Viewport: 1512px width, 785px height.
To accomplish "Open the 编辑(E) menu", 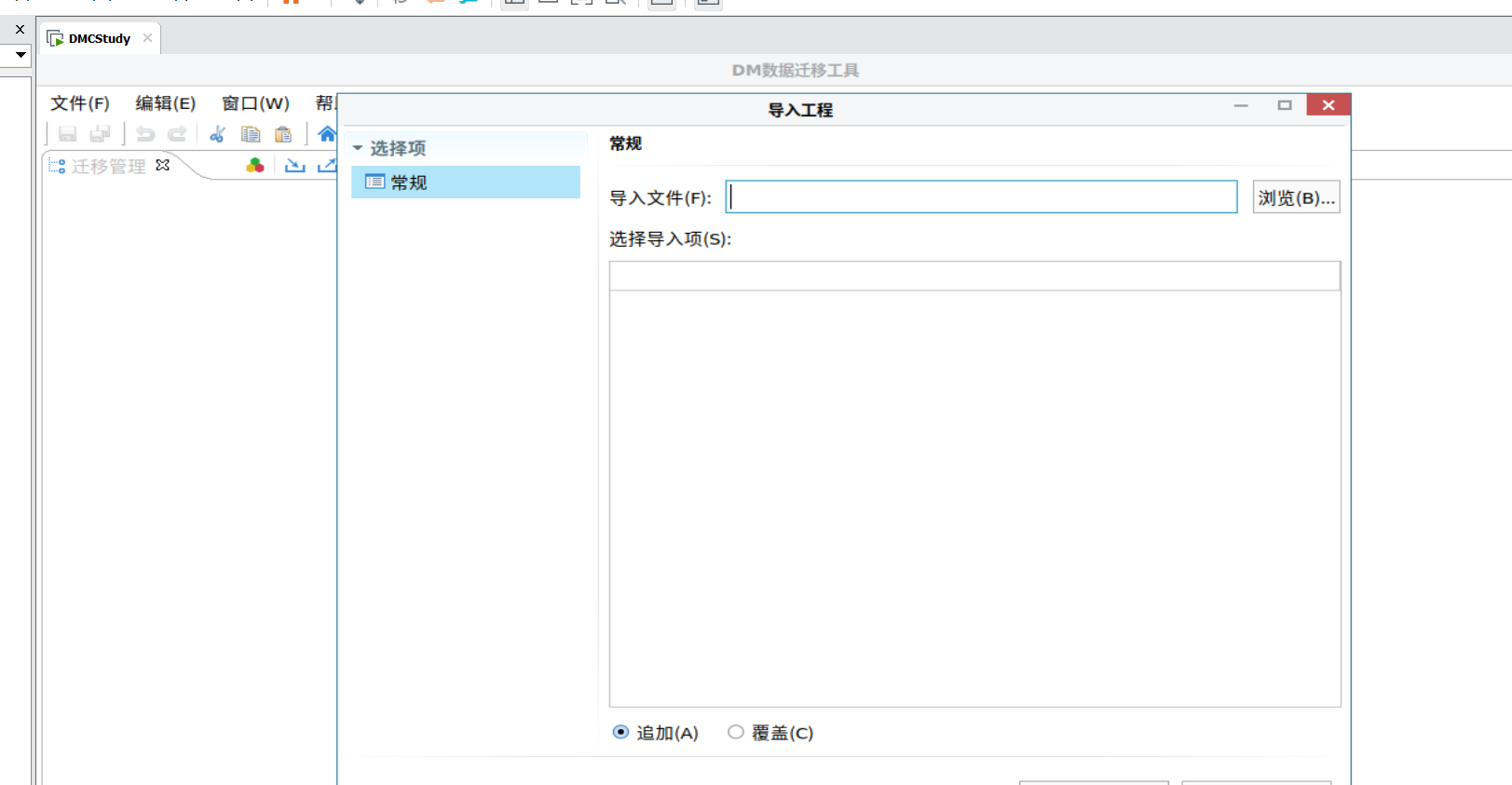I will coord(166,103).
